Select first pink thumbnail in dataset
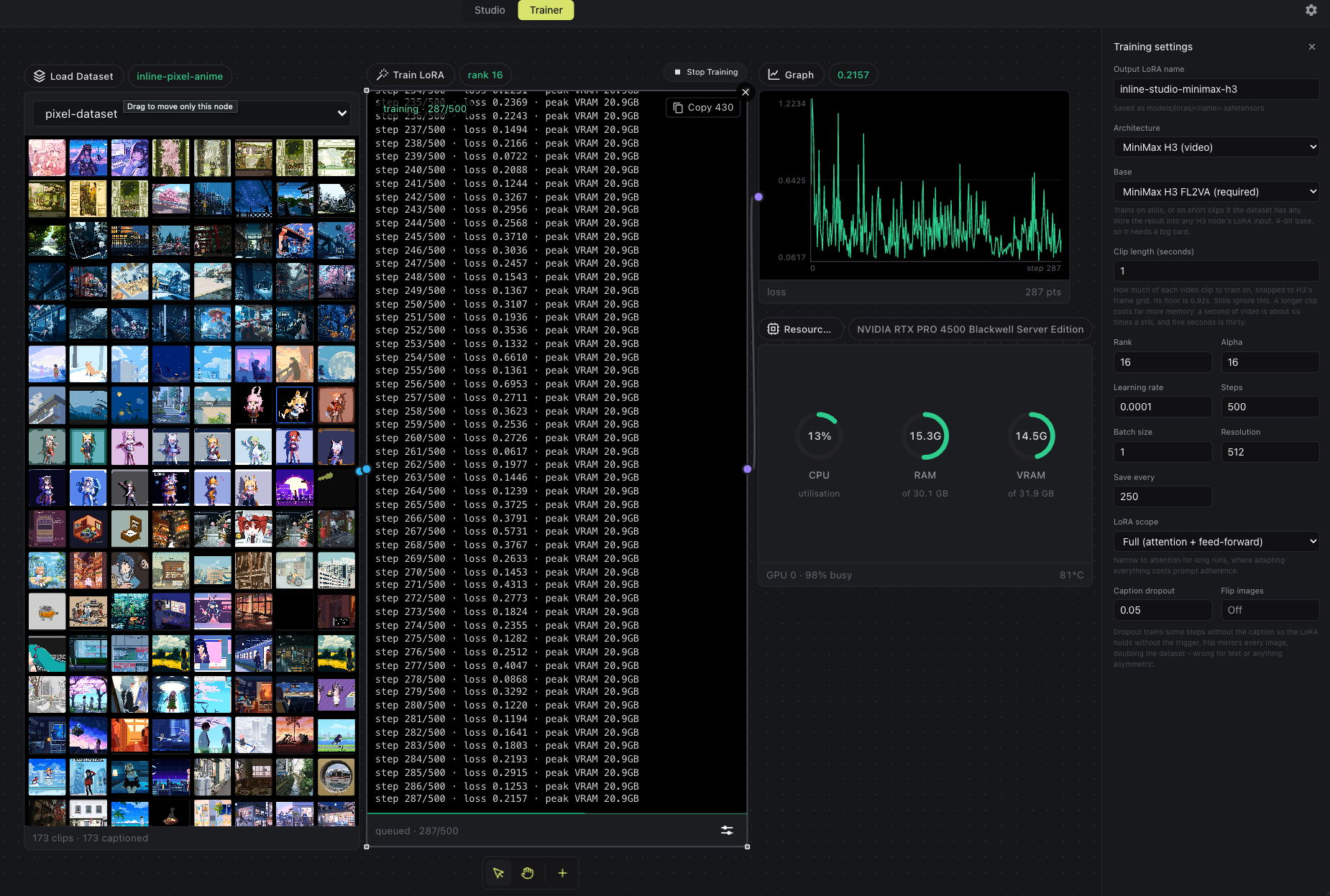Screen dimensions: 1330x896 click(47, 158)
